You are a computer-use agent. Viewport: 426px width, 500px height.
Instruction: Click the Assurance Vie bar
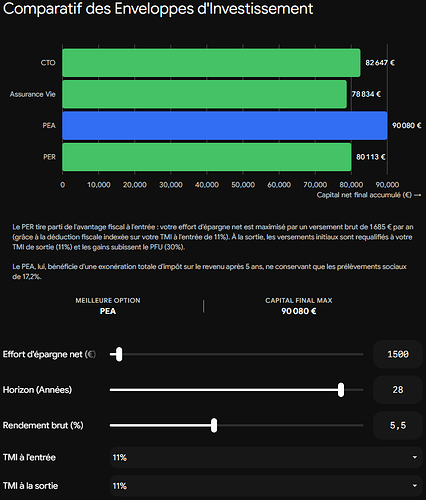[204, 94]
